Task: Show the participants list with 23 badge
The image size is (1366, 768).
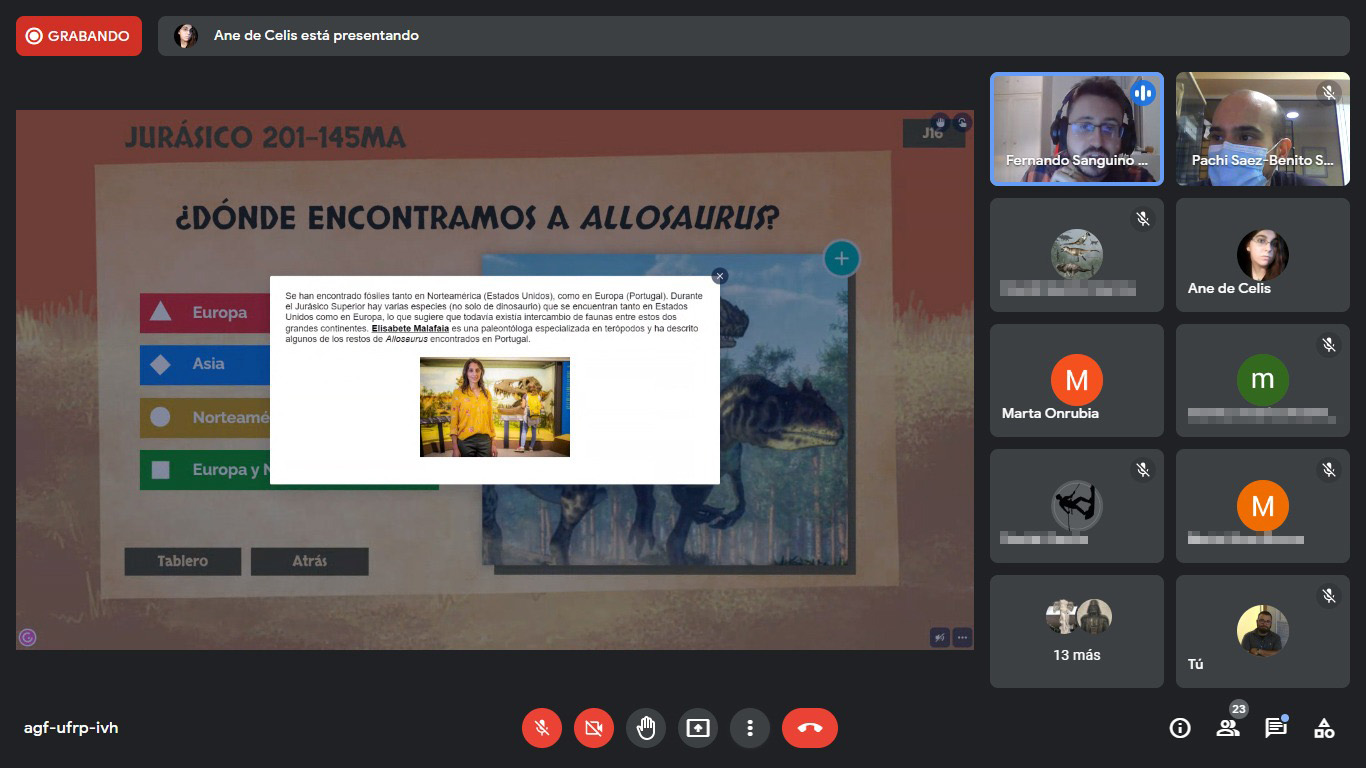Action: (x=1228, y=728)
